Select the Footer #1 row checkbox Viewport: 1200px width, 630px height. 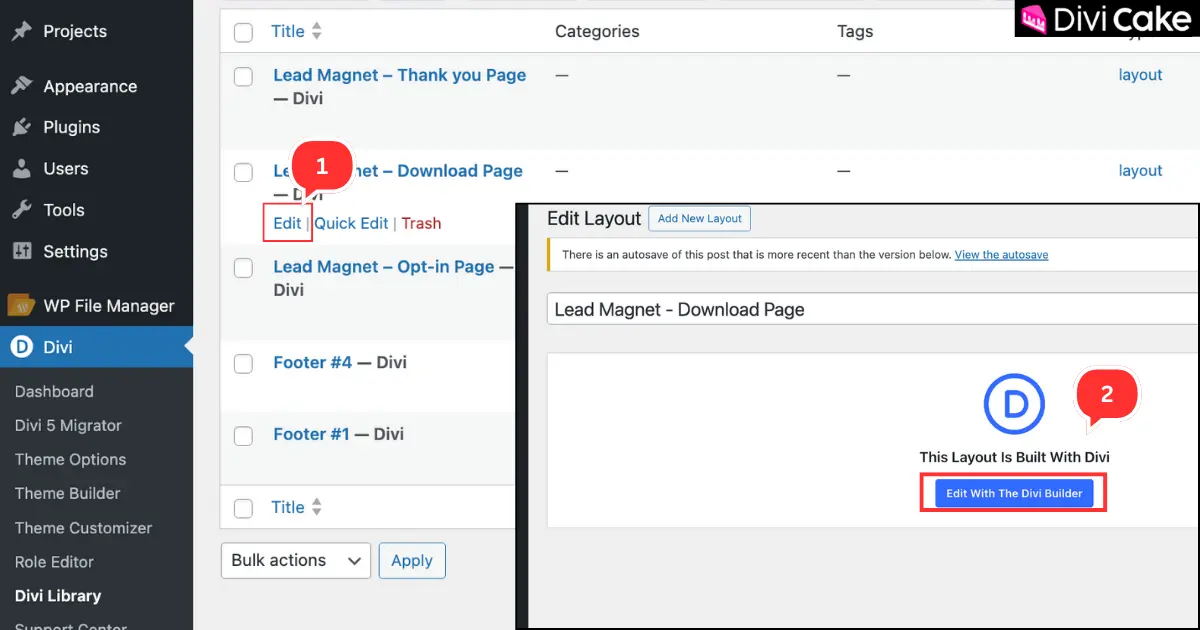pyautogui.click(x=243, y=435)
